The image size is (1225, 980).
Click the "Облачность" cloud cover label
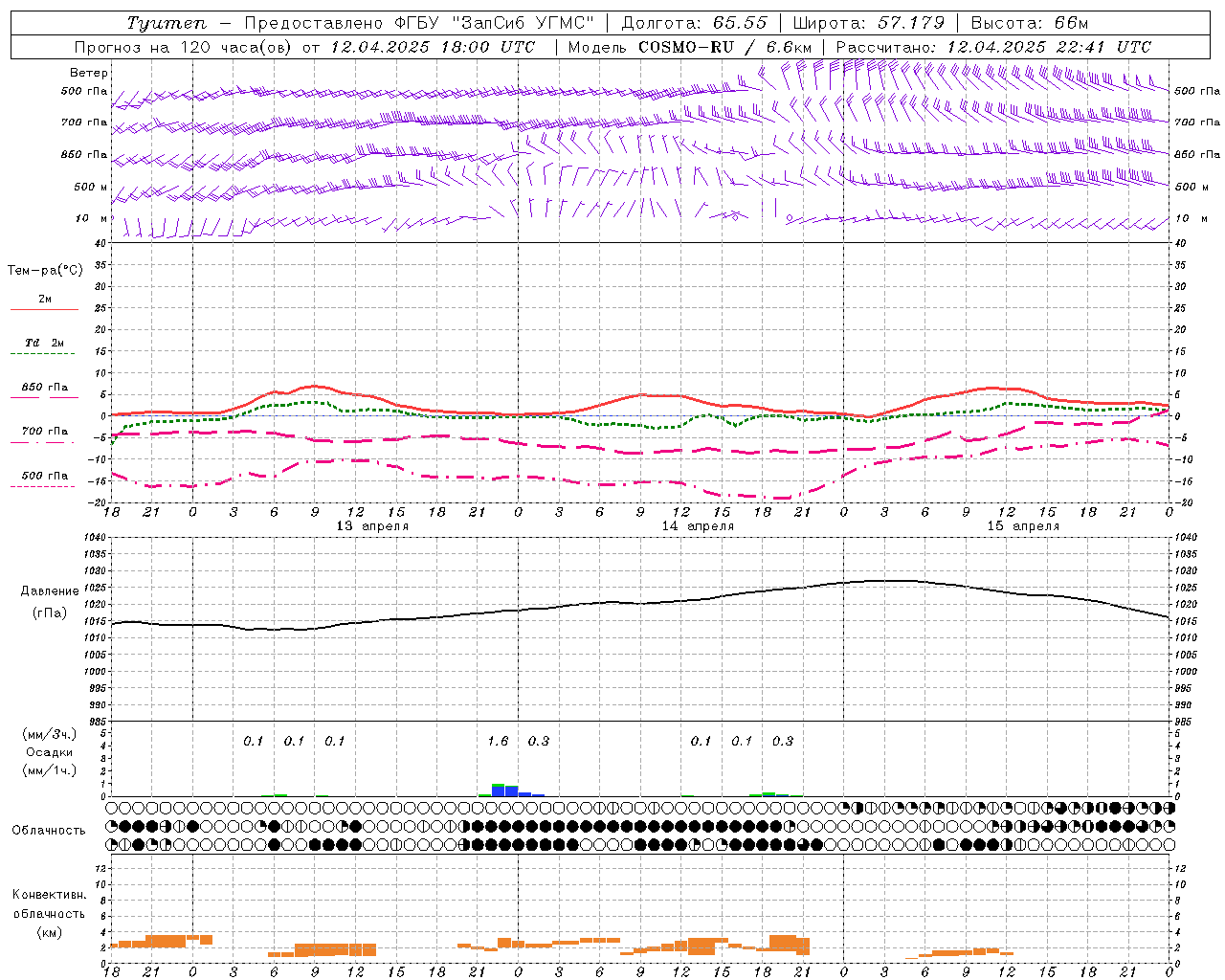[49, 831]
